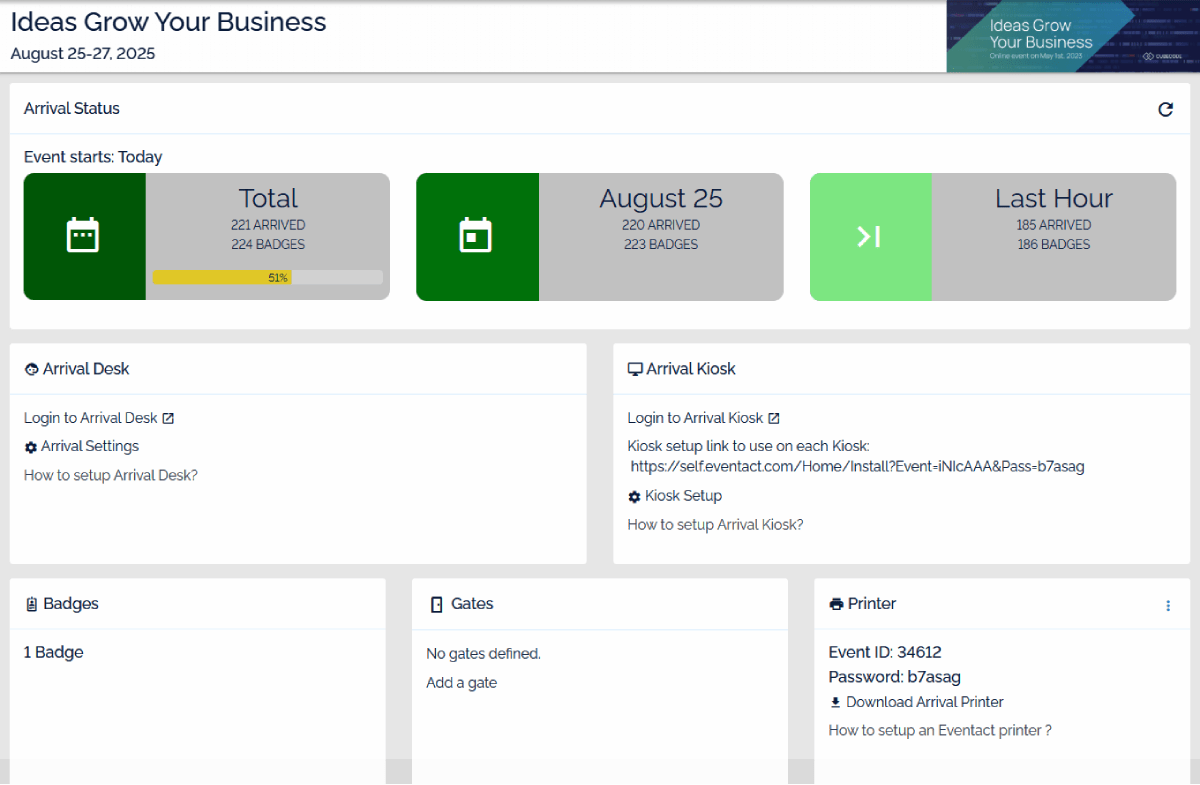The width and height of the screenshot is (1200, 785).
Task: Open How to setup an Eventact printer
Action: [x=940, y=730]
